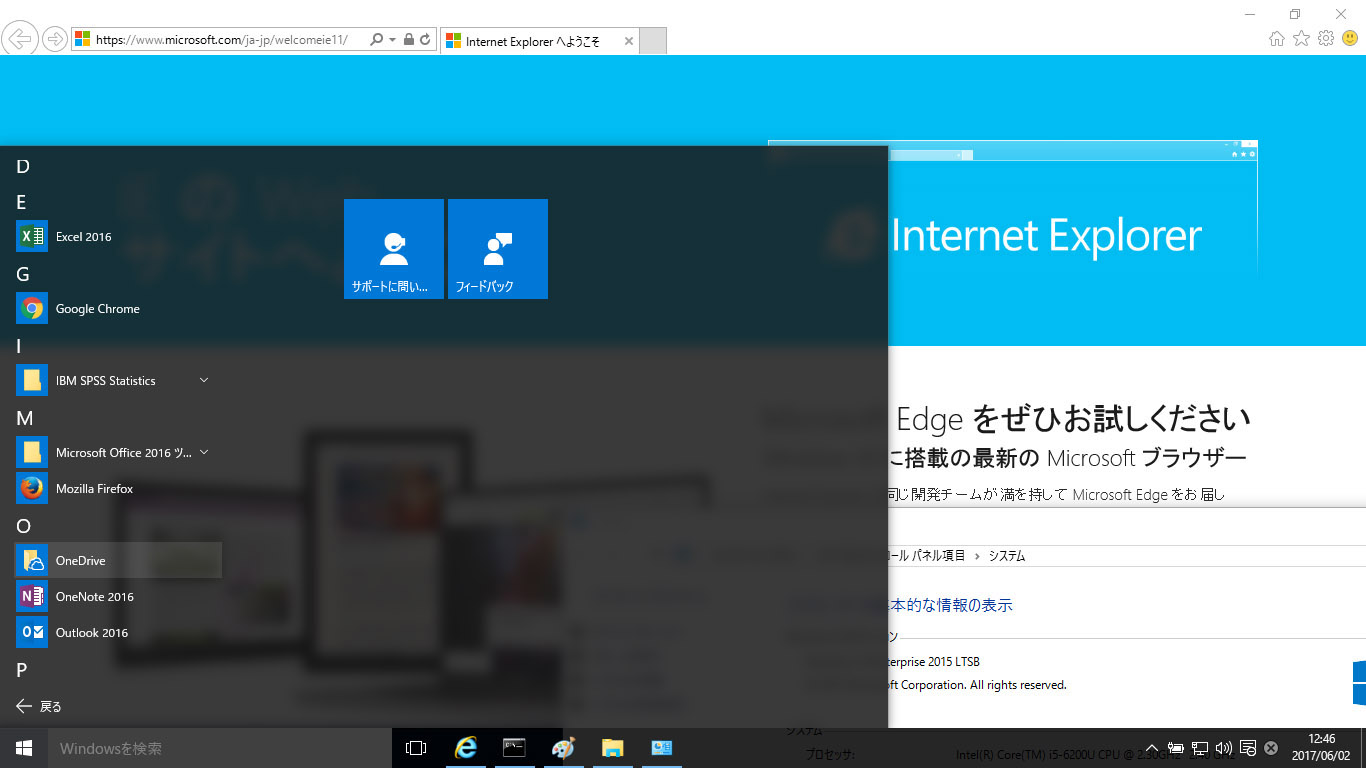The image size is (1366, 768).
Task: Click the IE address bar URL
Action: click(x=220, y=40)
